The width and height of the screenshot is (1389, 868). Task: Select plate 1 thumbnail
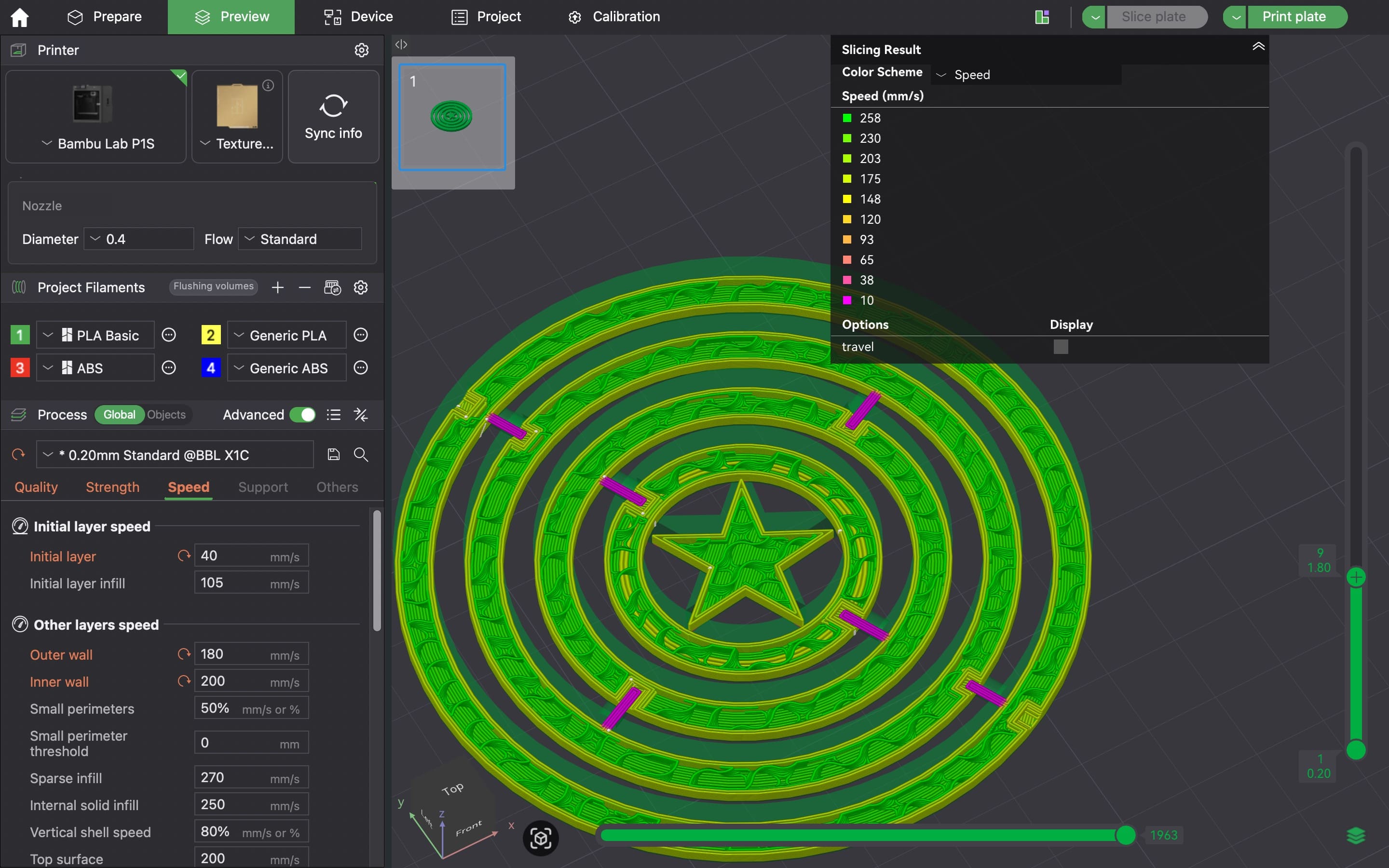tap(452, 117)
